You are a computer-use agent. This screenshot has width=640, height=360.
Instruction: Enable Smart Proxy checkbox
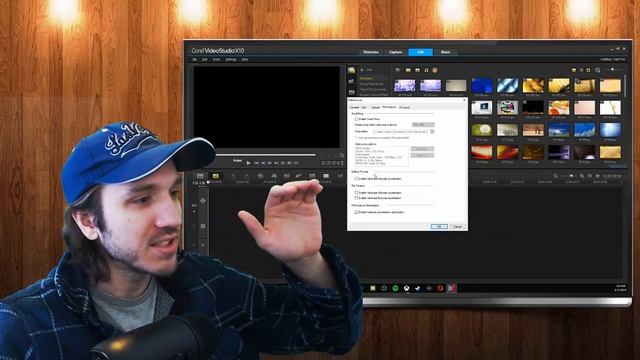(356, 119)
